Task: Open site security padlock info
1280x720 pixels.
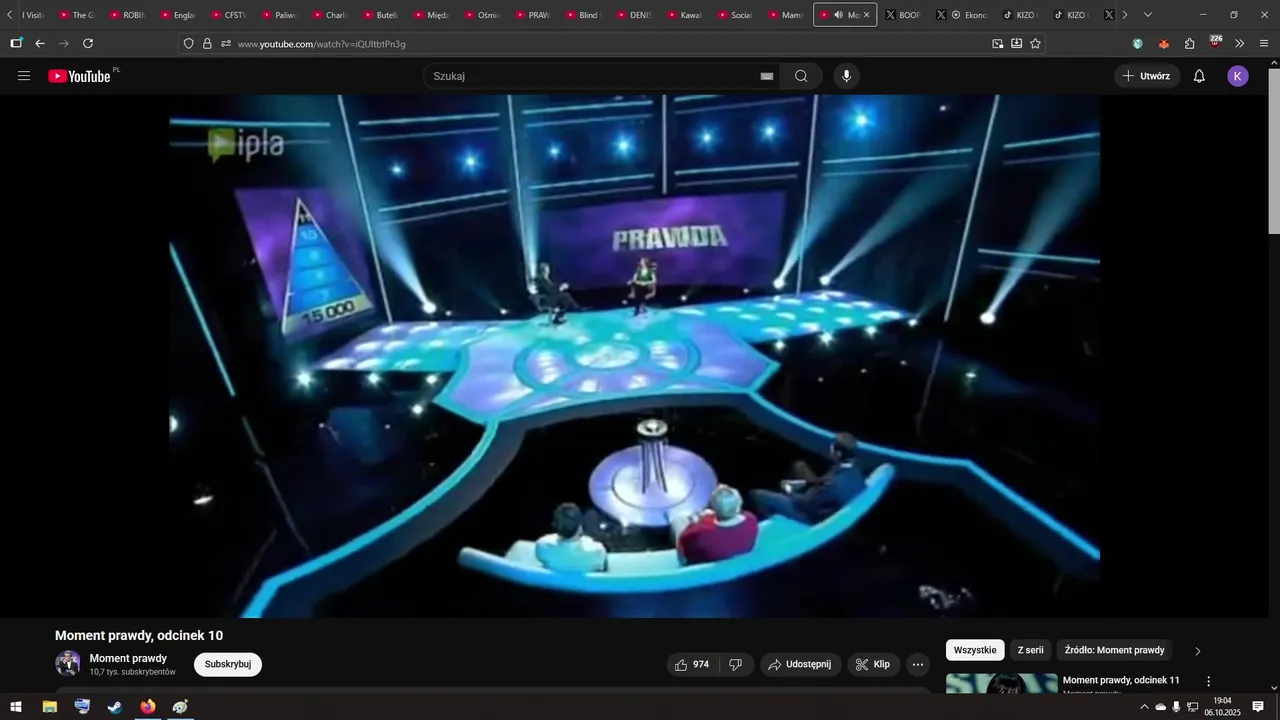Action: 207,44
